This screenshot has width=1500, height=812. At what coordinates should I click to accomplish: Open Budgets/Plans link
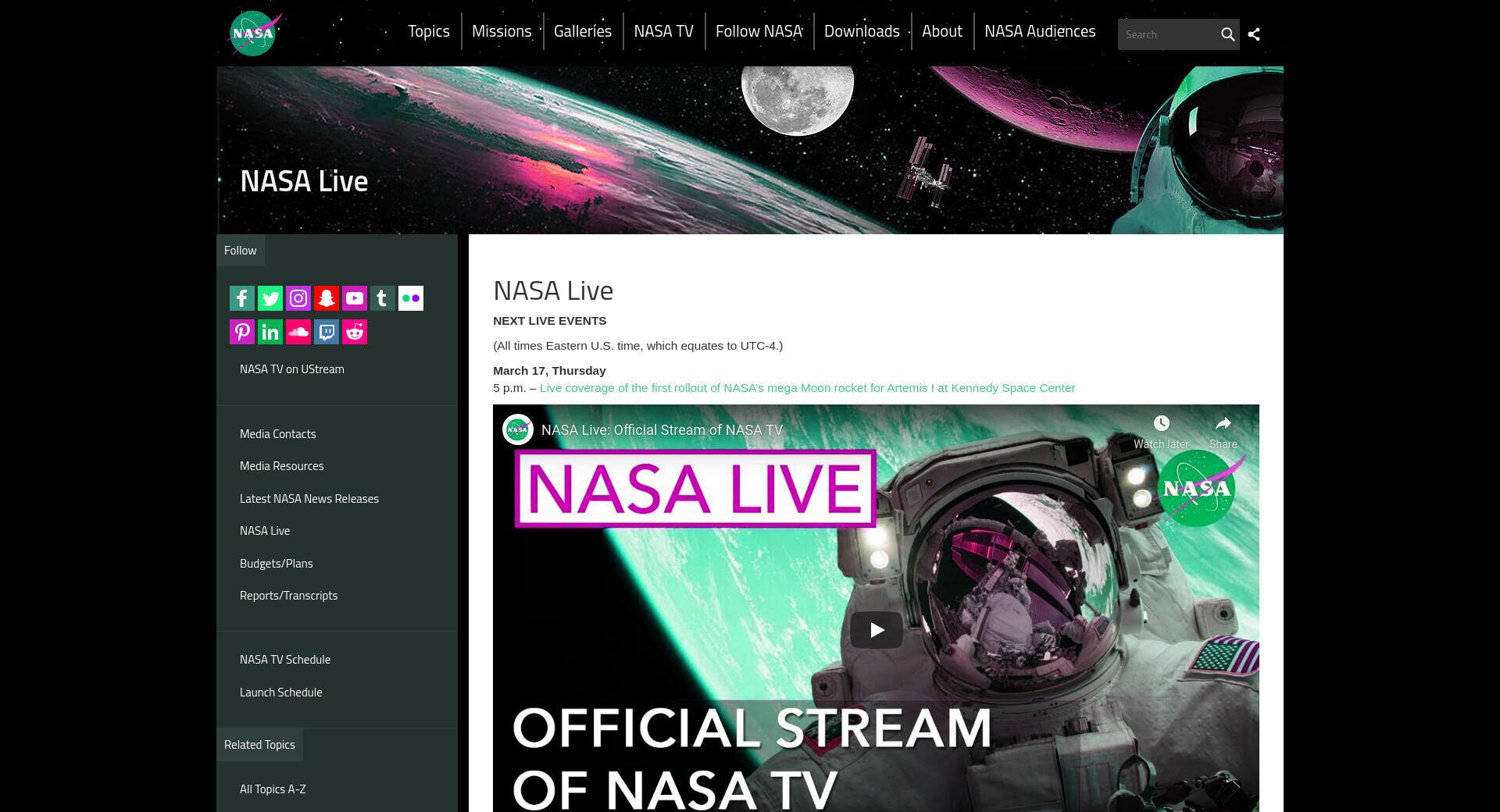pyautogui.click(x=277, y=564)
